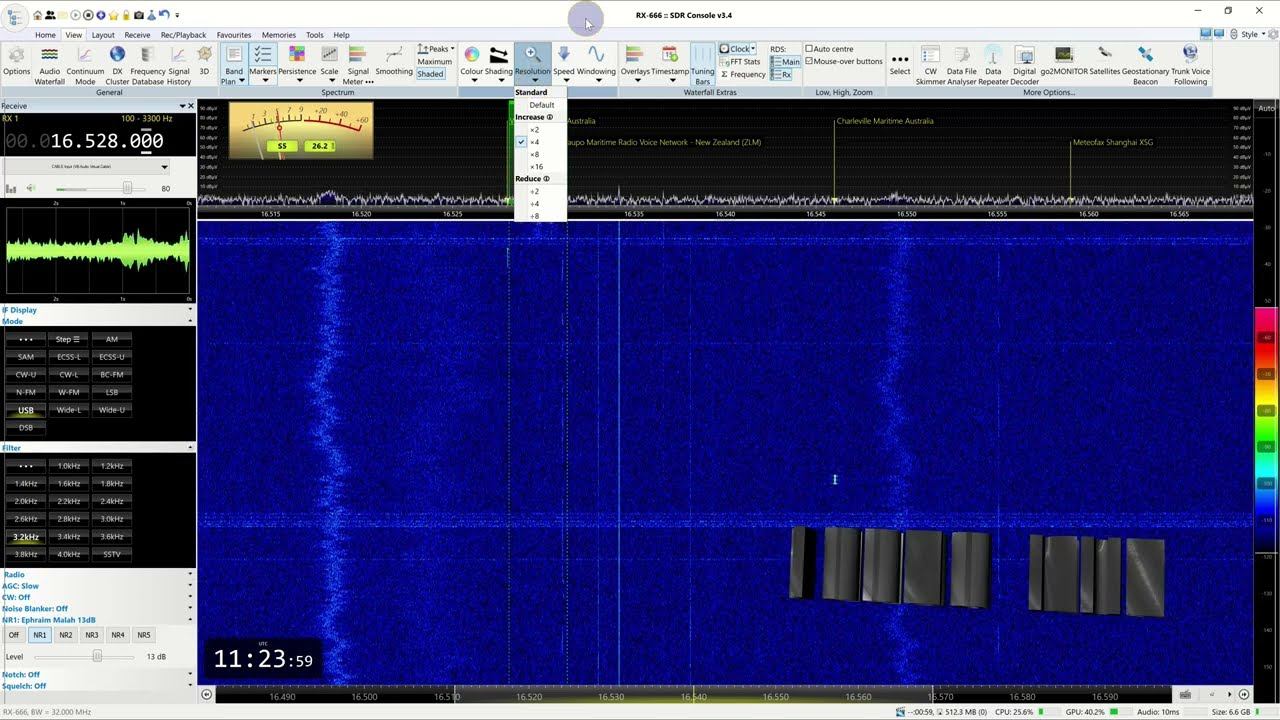Adjust the NR level slider

tap(97, 656)
